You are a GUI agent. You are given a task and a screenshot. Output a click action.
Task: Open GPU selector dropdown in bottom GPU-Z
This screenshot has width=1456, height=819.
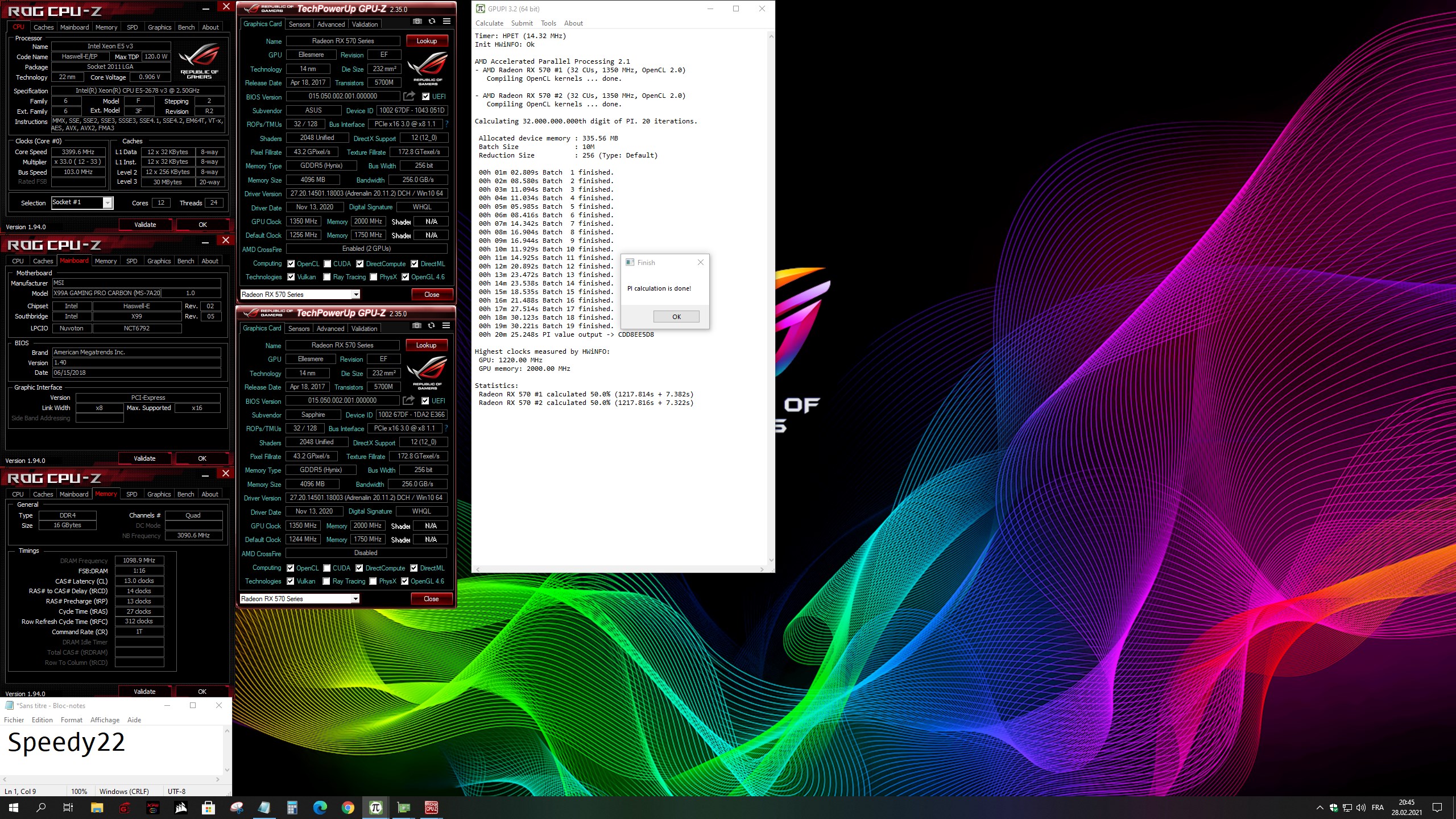pyautogui.click(x=355, y=599)
